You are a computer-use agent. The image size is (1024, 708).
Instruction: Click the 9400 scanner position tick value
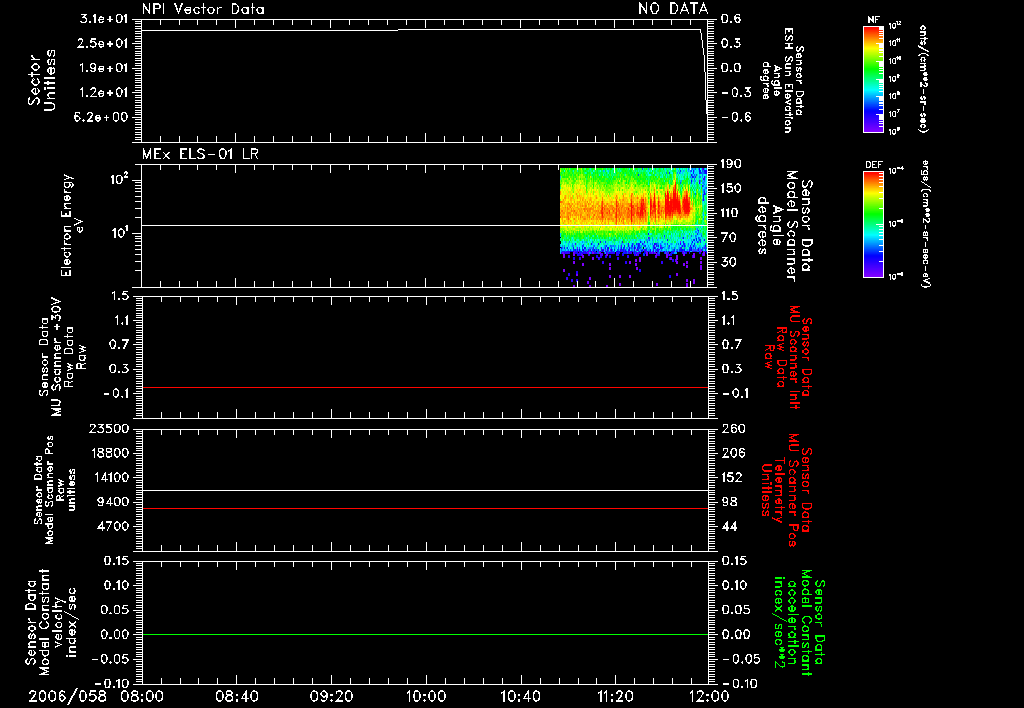pyautogui.click(x=113, y=502)
